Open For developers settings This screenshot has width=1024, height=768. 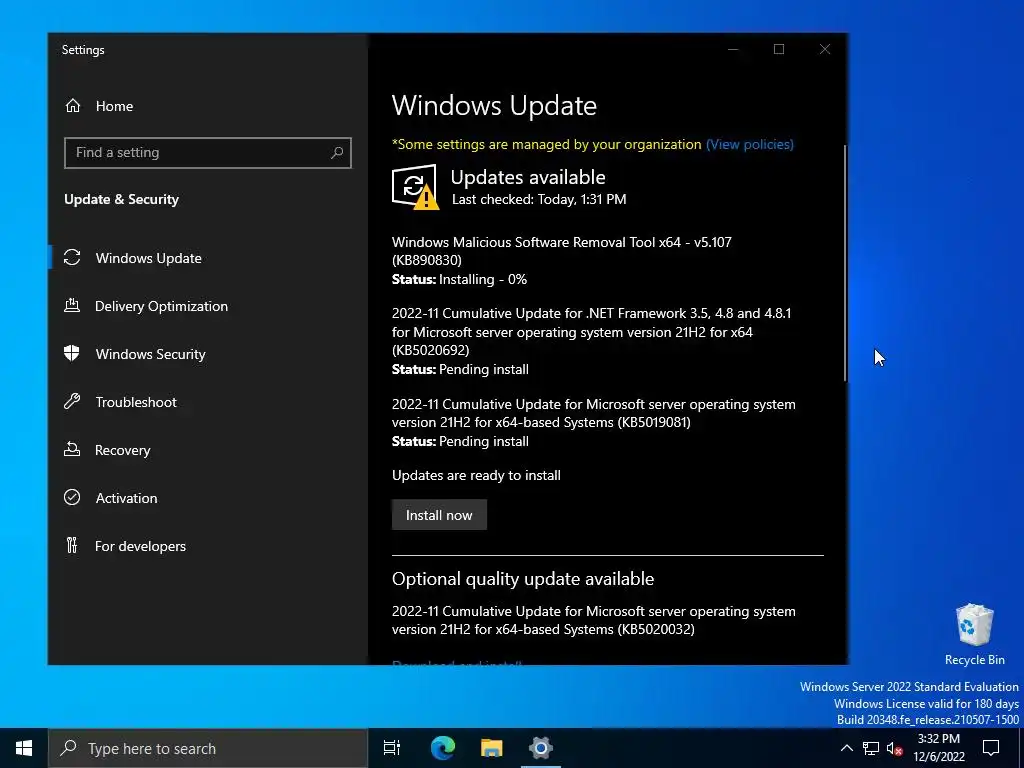[x=208, y=546]
